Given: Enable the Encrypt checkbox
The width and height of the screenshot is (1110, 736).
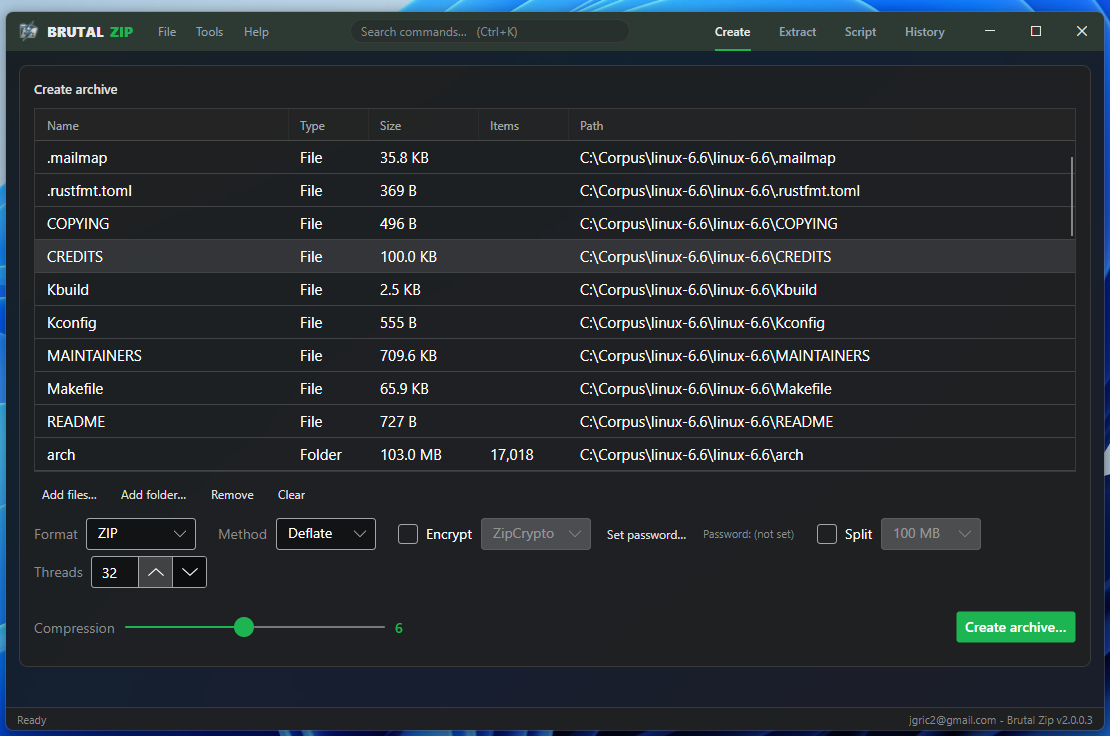Looking at the screenshot, I should 408,534.
